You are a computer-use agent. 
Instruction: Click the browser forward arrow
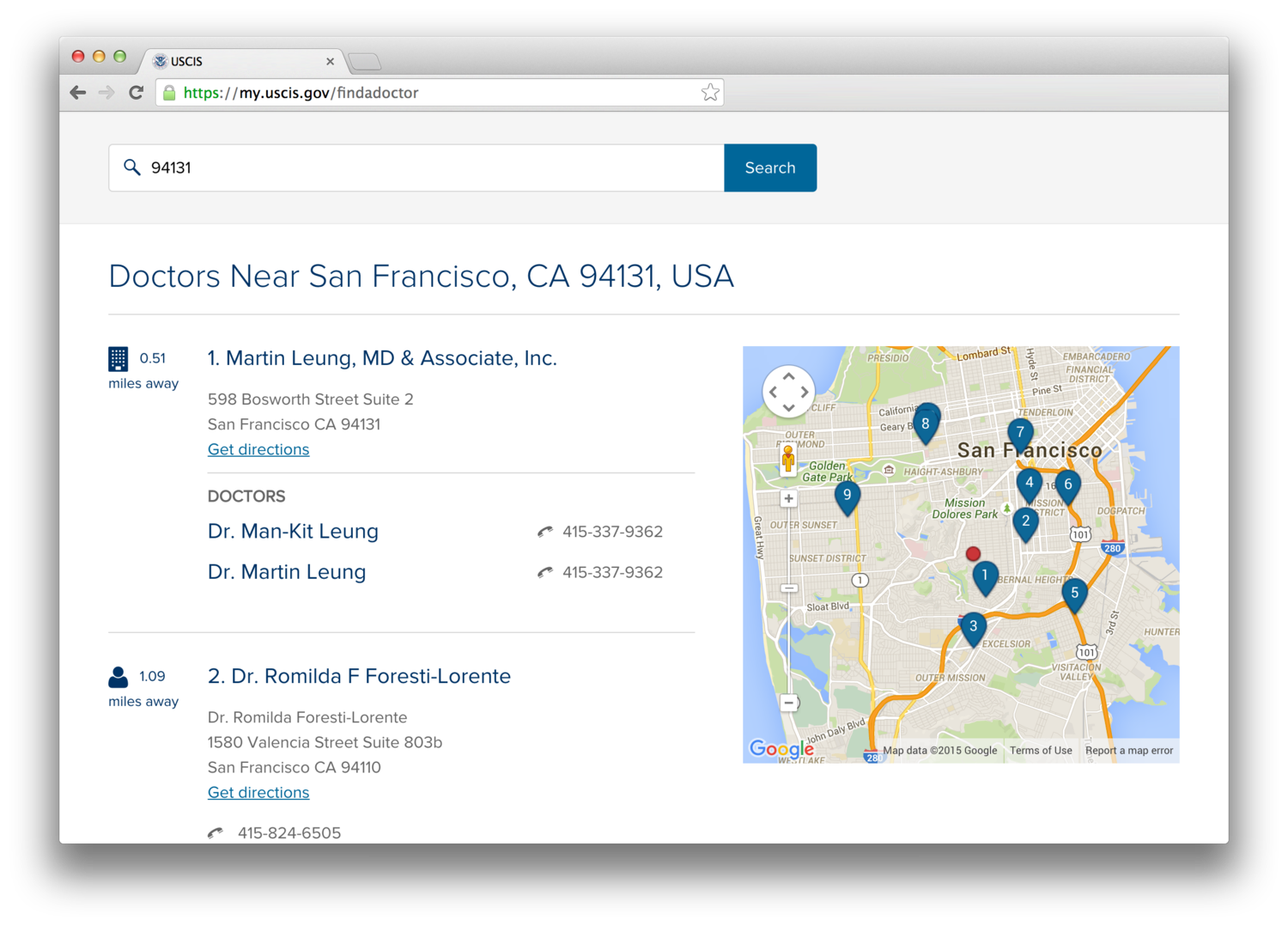[x=106, y=93]
